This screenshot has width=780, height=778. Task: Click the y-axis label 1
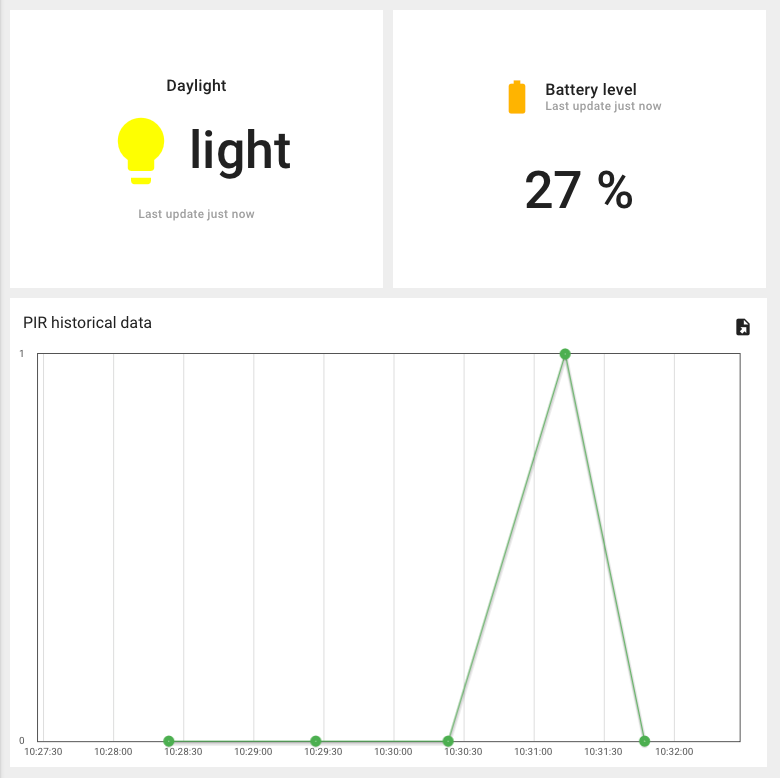(x=22, y=354)
